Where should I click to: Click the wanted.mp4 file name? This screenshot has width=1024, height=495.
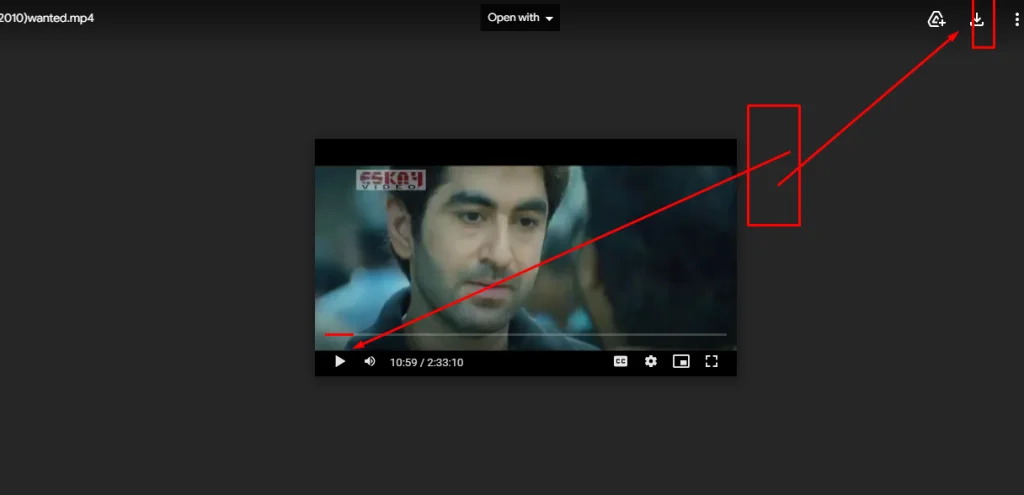[x=46, y=18]
